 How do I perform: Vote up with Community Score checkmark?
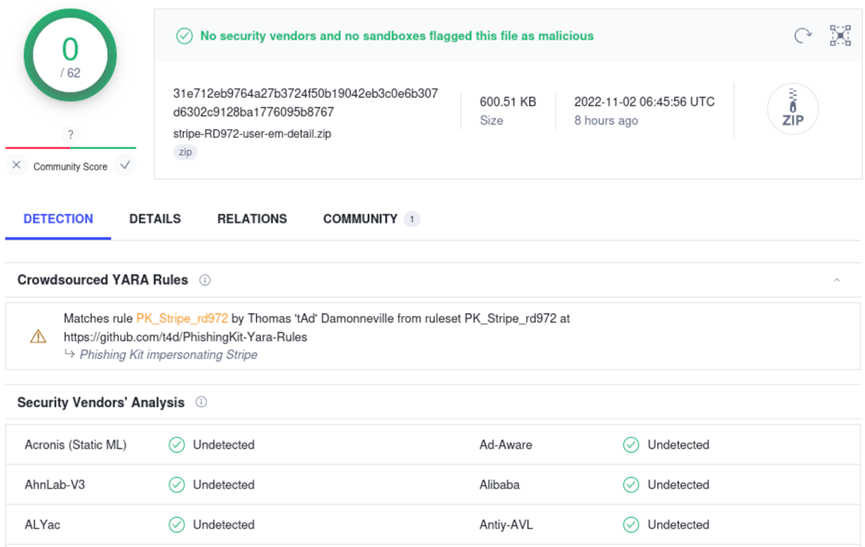[x=125, y=166]
